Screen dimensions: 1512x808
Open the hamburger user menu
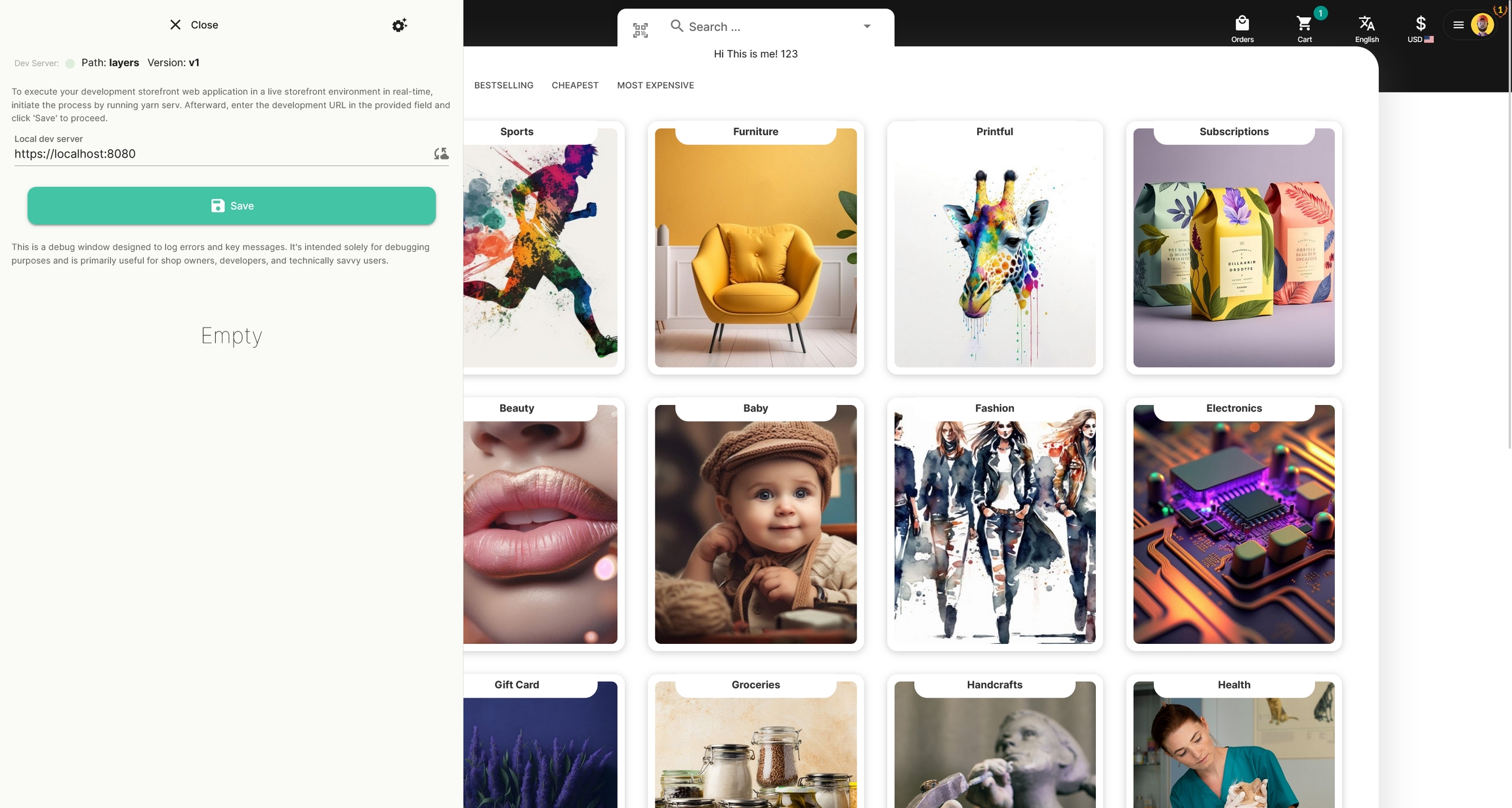[x=1458, y=26]
